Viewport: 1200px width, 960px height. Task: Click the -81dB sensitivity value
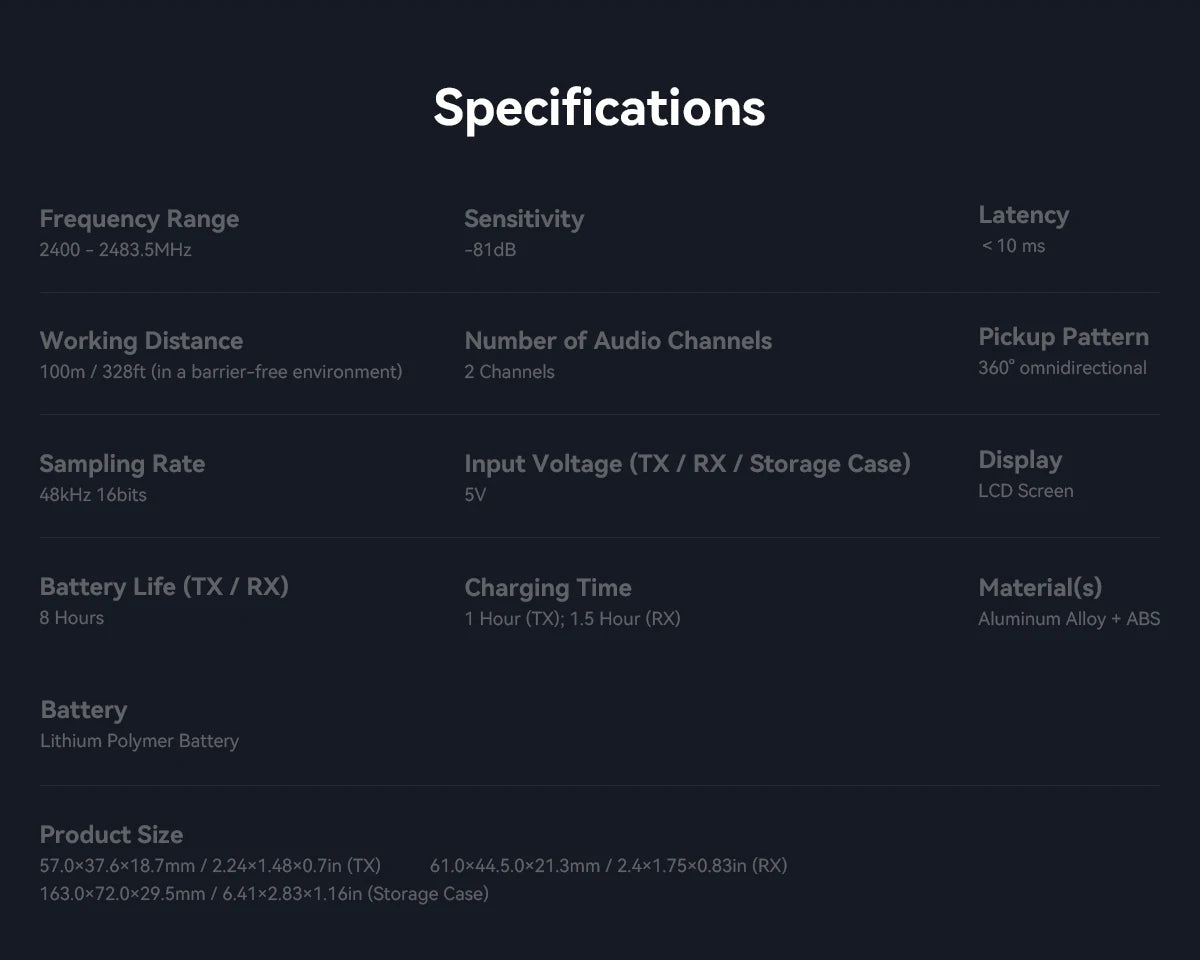tap(490, 250)
